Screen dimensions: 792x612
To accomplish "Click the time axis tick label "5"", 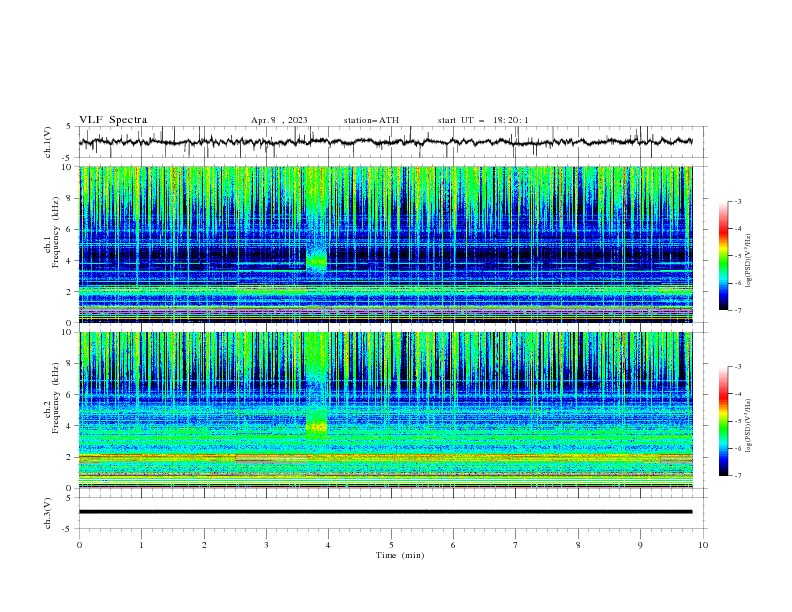I will pyautogui.click(x=391, y=545).
